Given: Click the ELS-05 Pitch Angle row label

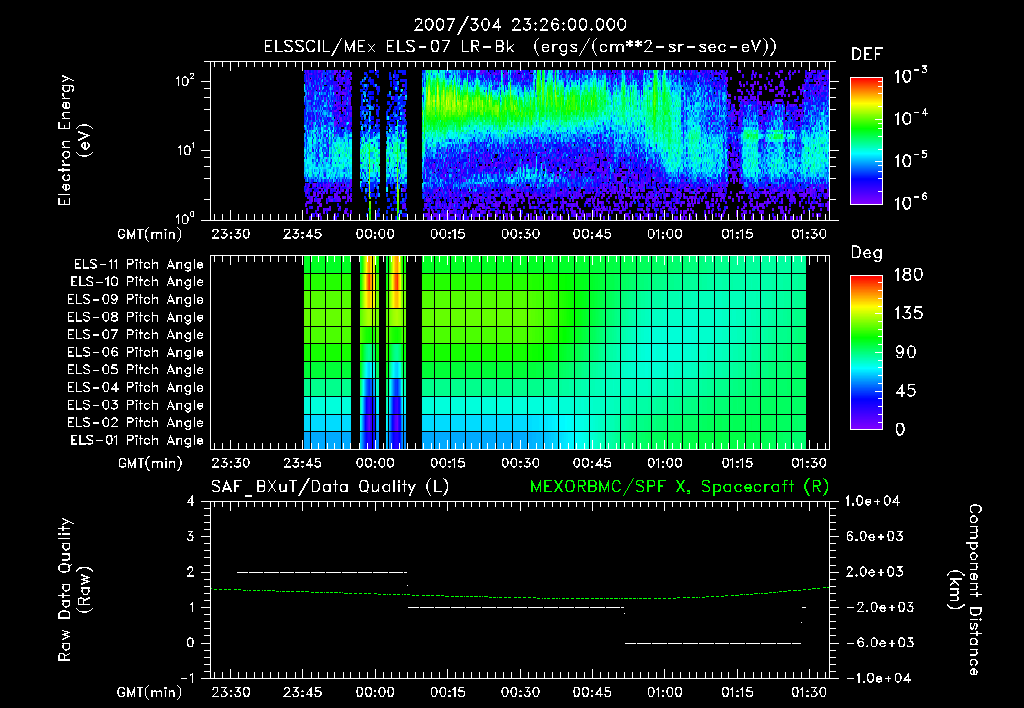Looking at the screenshot, I should click(x=135, y=370).
